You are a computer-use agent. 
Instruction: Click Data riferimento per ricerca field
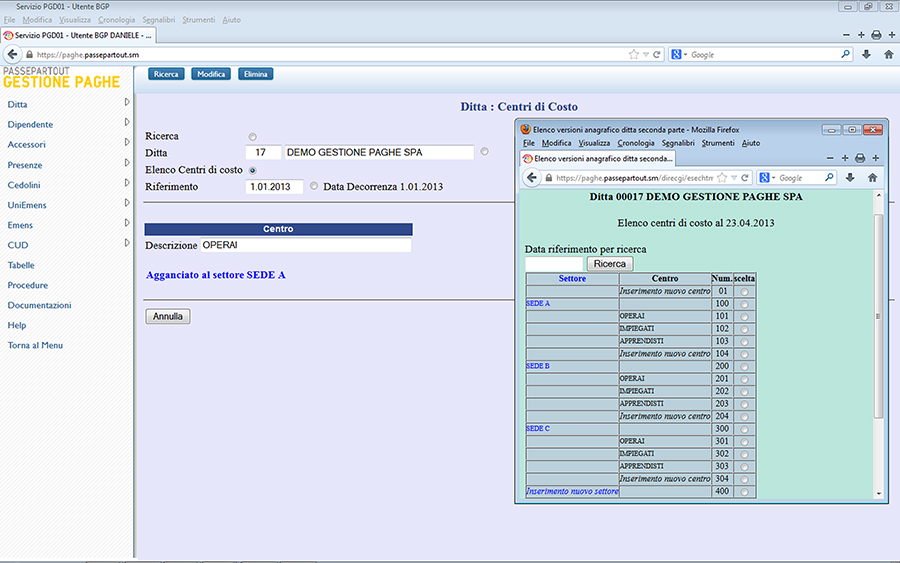click(554, 264)
